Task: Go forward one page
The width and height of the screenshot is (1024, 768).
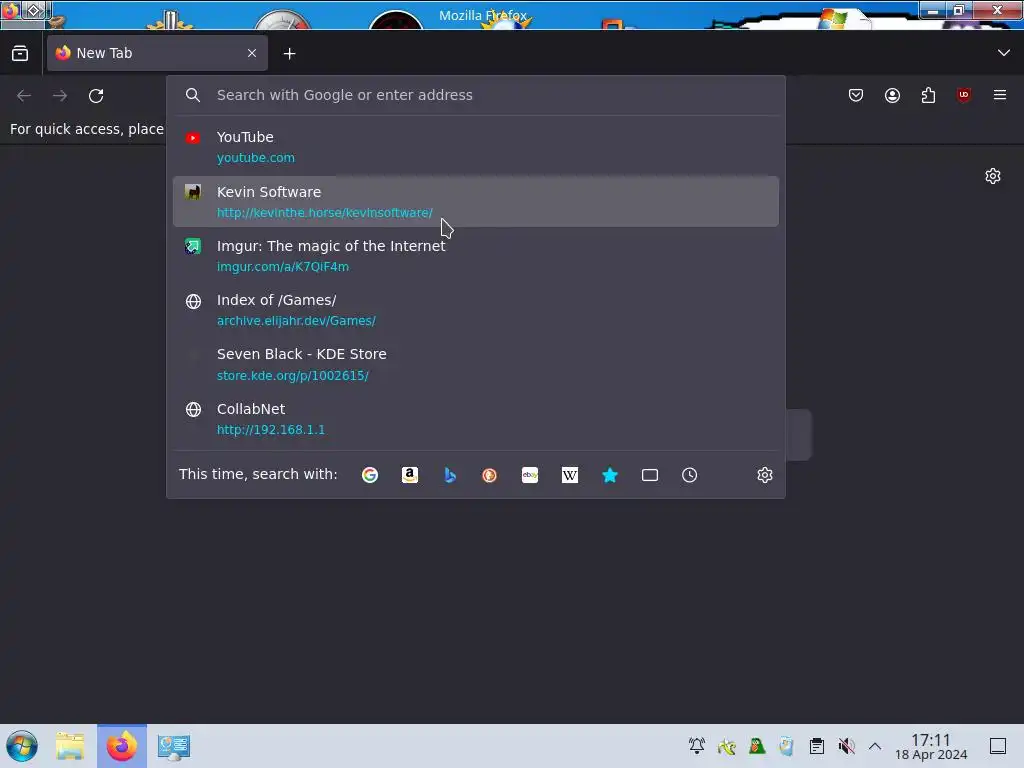Action: click(x=60, y=96)
